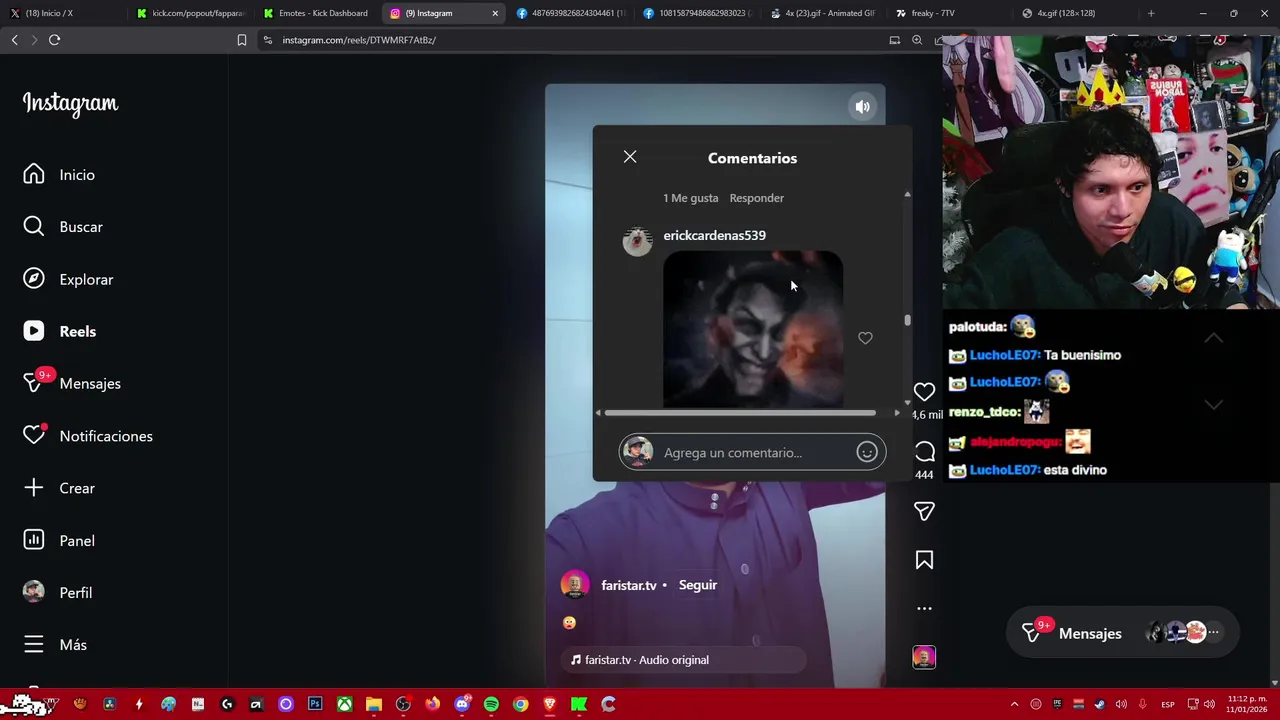The height and width of the screenshot is (720, 1280).
Task: Expand the Más menu
Action: click(x=55, y=645)
